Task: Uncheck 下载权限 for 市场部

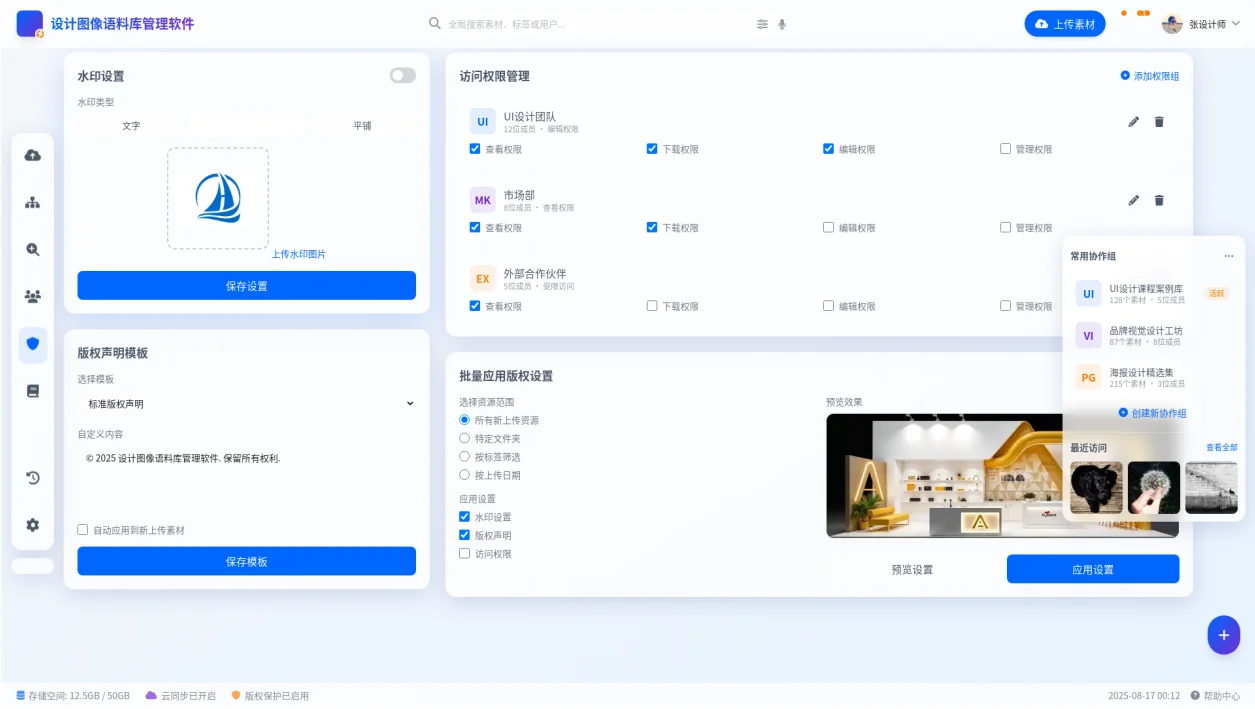Action: point(652,227)
